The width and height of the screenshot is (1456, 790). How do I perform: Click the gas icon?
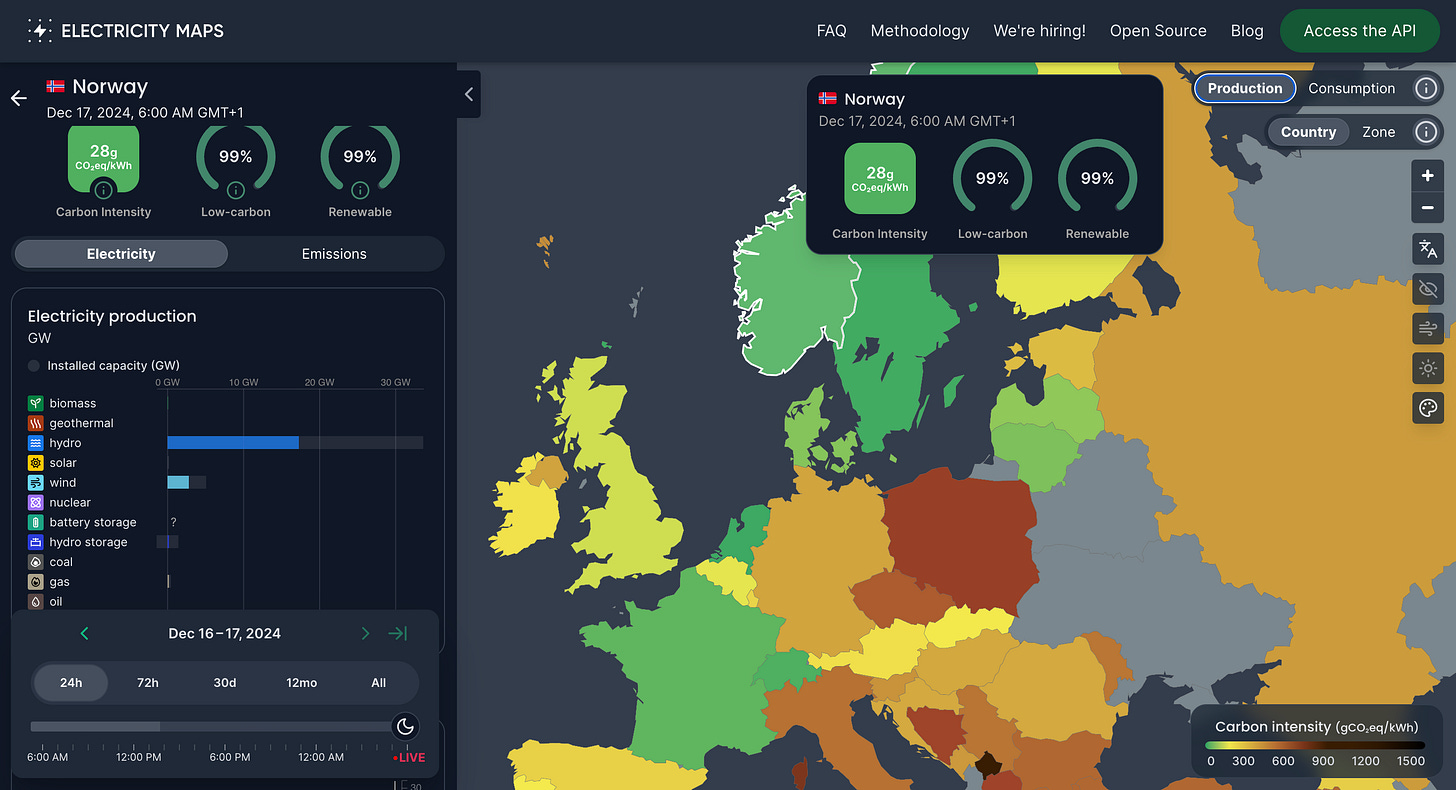click(36, 582)
